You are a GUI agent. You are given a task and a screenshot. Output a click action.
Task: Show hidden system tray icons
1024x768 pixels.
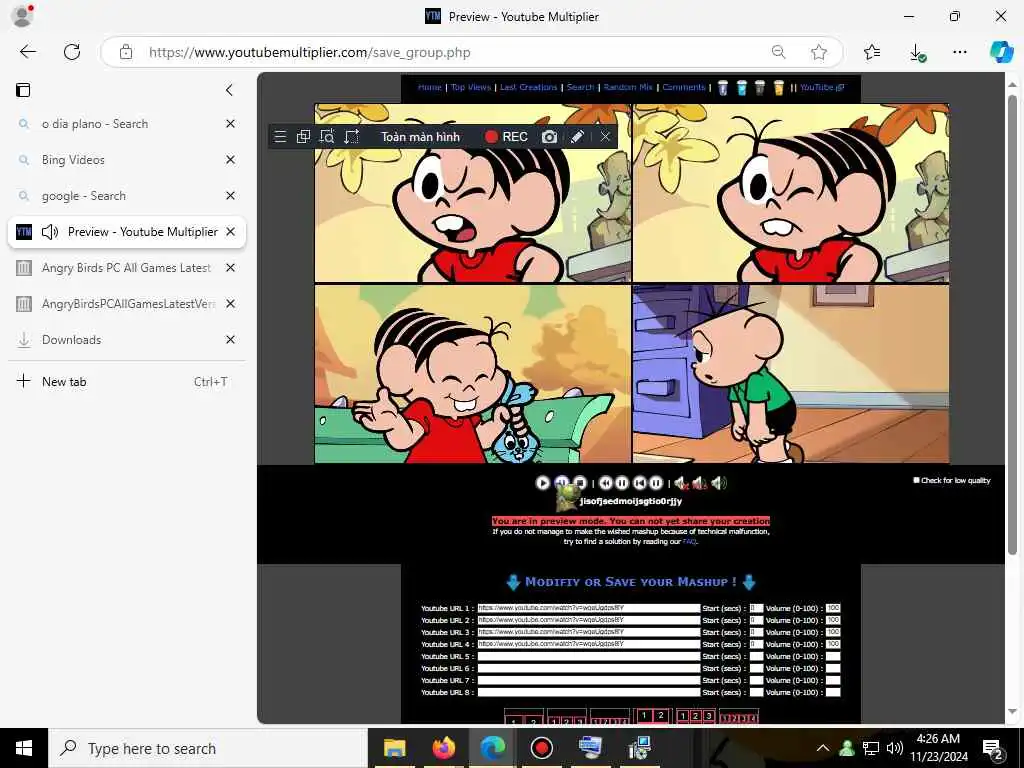point(823,748)
